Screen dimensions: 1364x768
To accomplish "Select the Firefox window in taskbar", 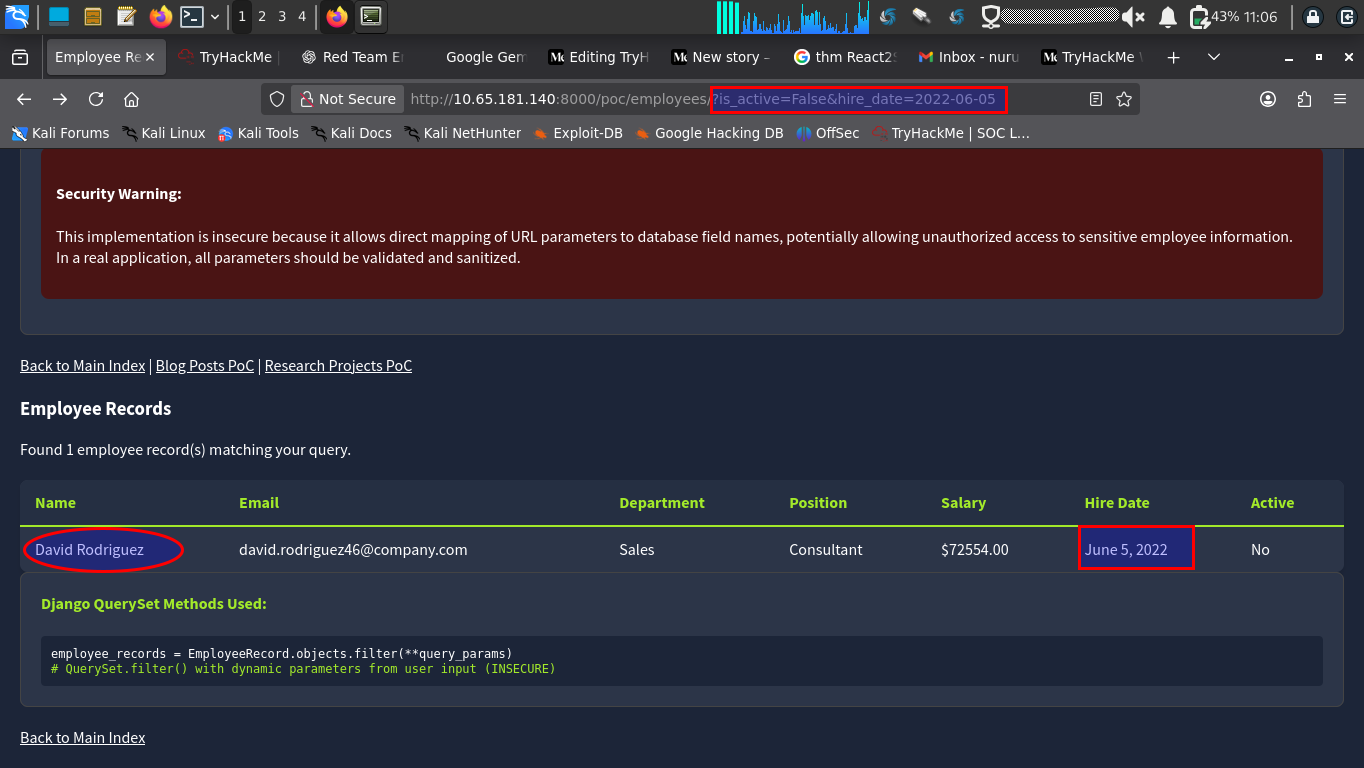I will click(337, 16).
